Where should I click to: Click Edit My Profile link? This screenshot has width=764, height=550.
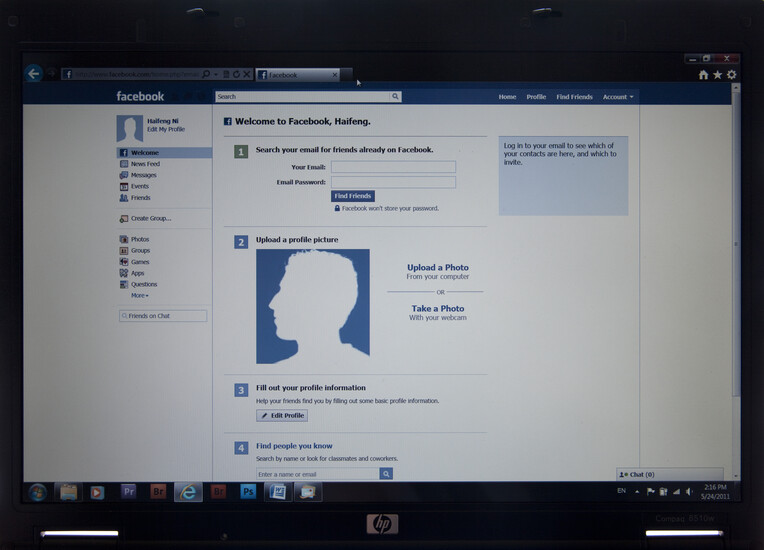[x=166, y=129]
